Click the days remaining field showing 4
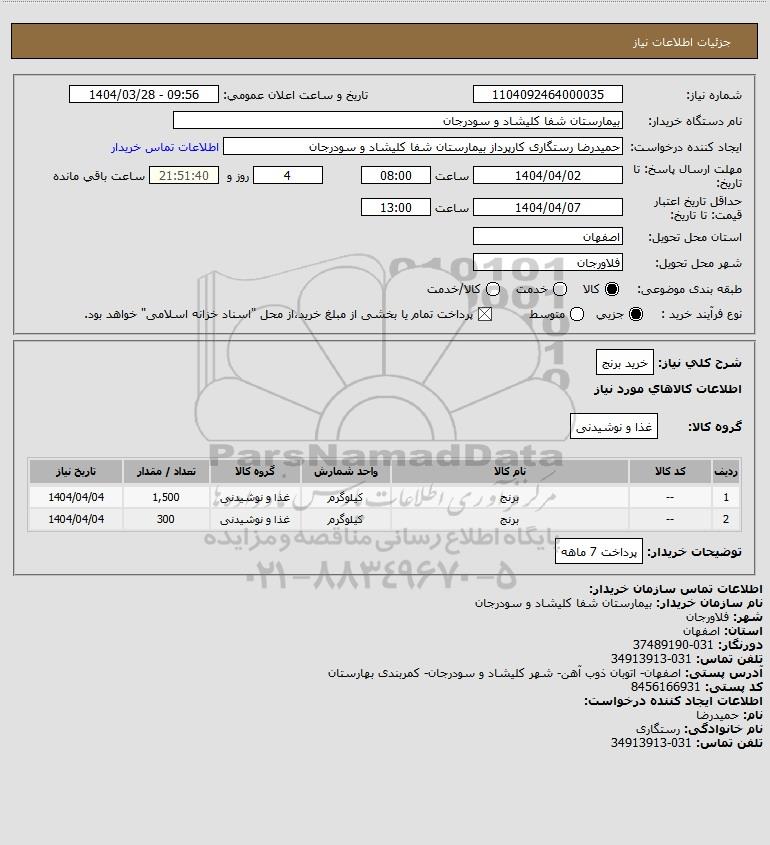 [288, 175]
